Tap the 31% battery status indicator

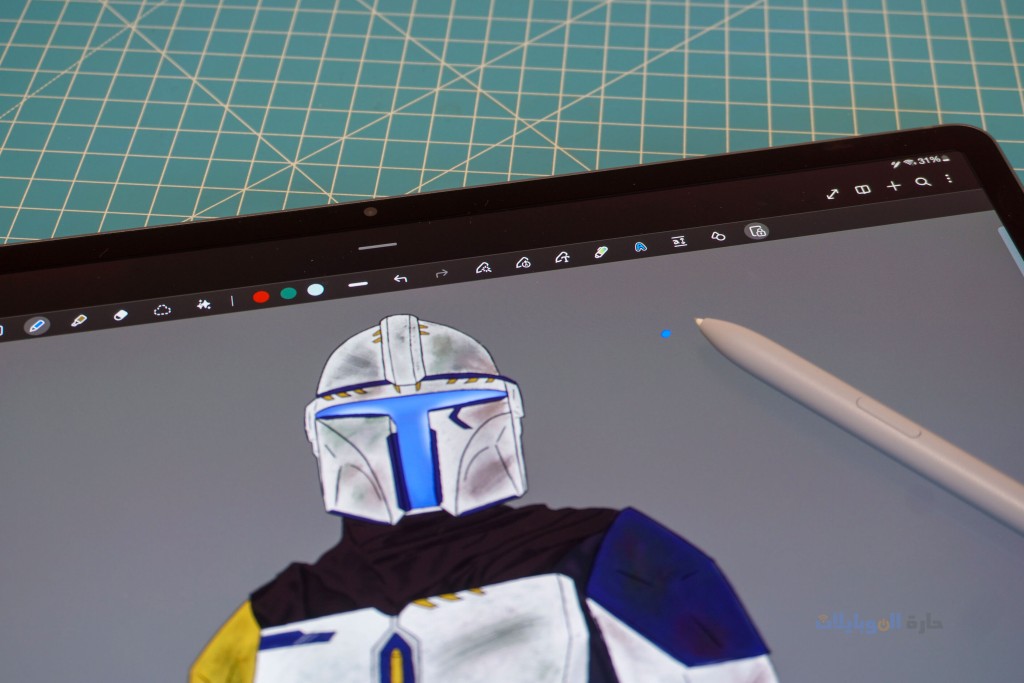[933, 160]
